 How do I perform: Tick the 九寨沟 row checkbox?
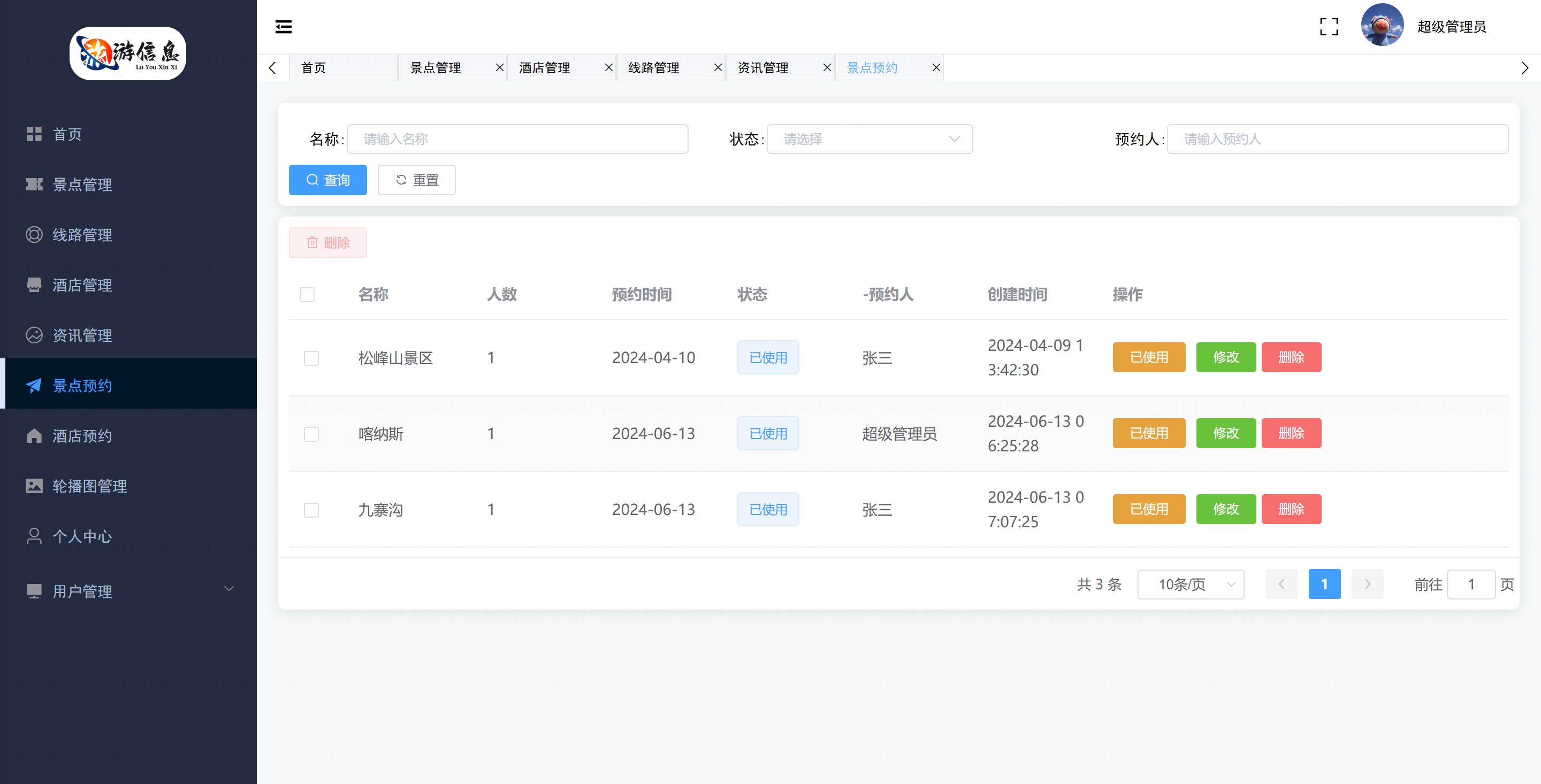click(311, 510)
